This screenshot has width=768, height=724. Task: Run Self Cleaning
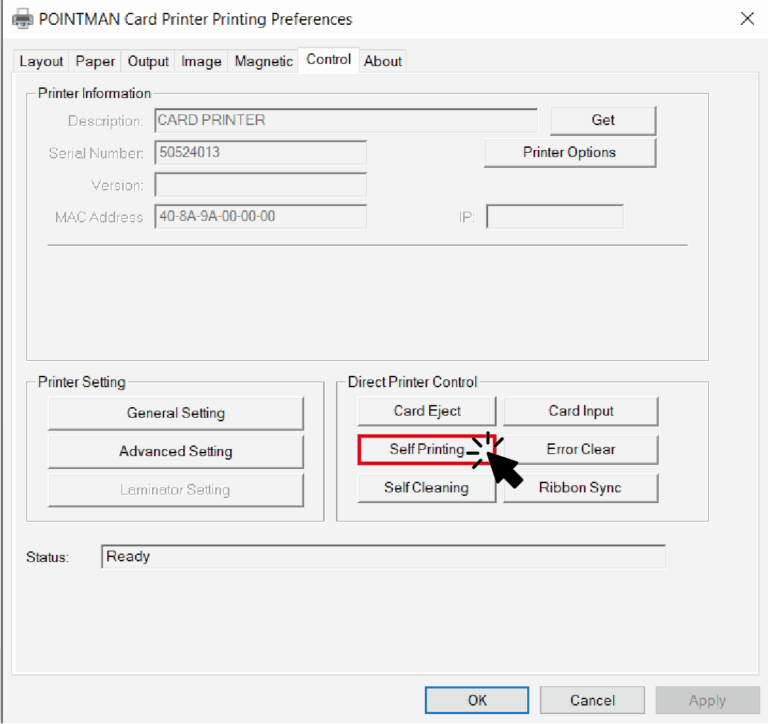pos(426,488)
